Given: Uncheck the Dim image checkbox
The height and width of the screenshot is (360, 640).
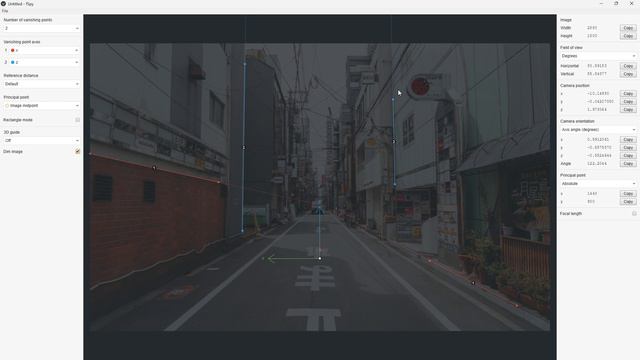Looking at the screenshot, I should [78, 151].
